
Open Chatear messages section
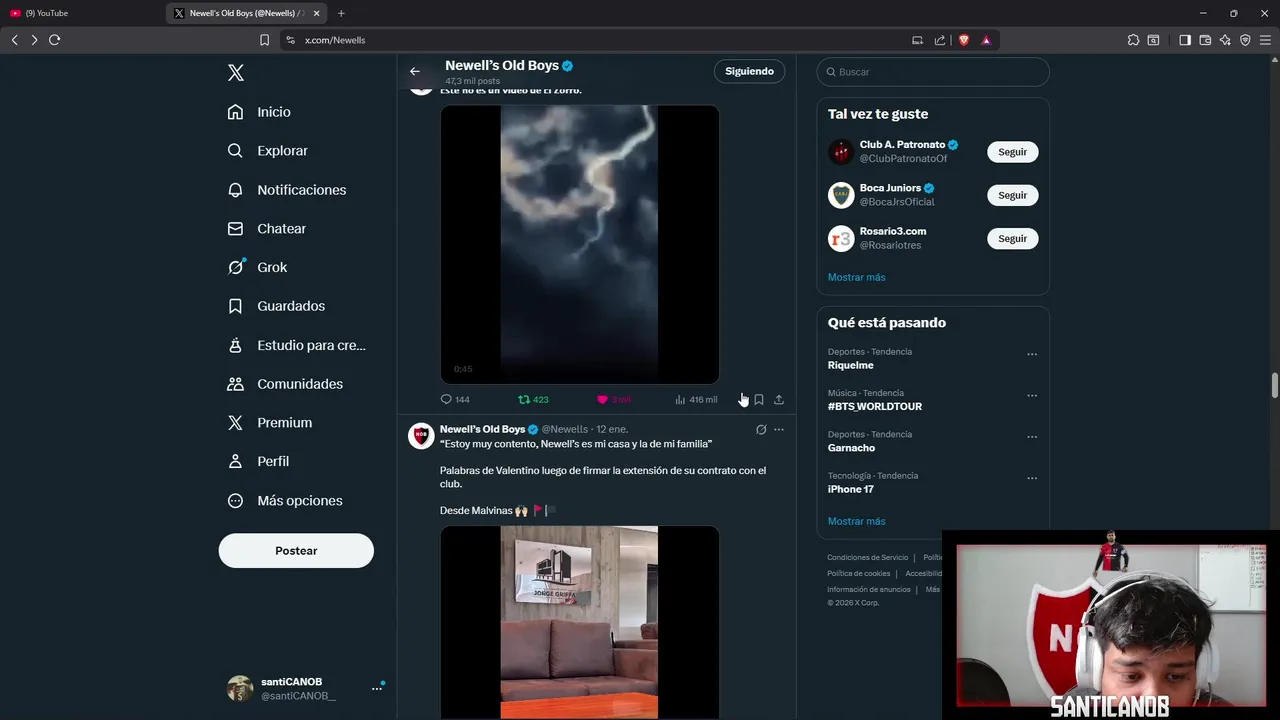pyautogui.click(x=266, y=229)
